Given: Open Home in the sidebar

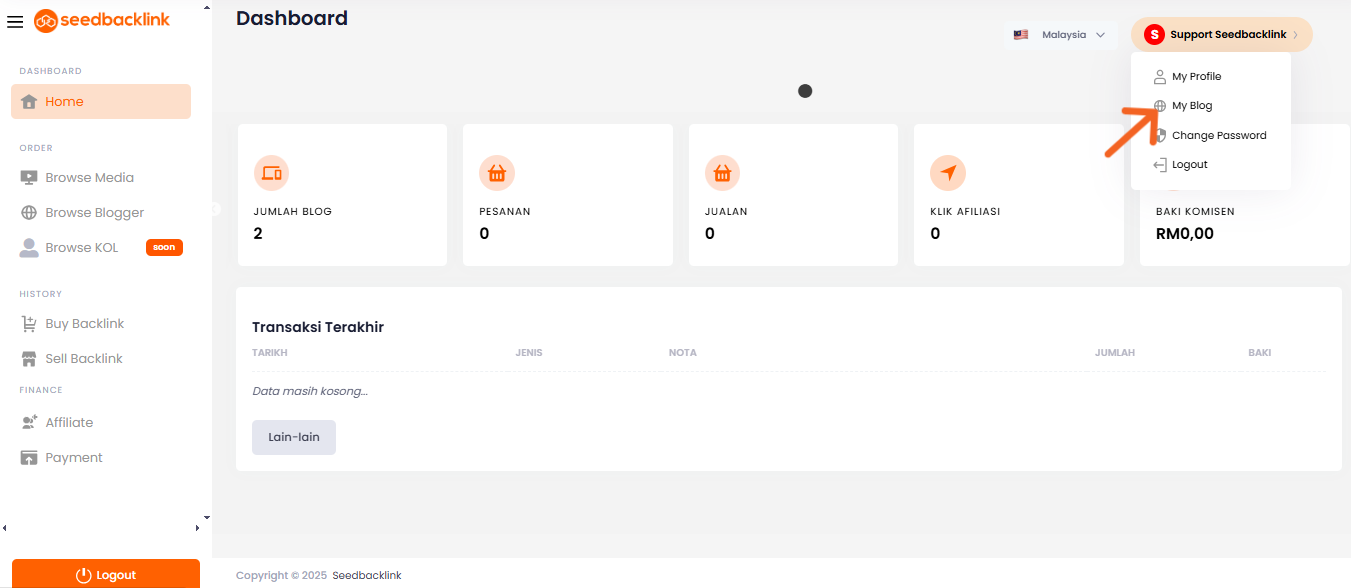Looking at the screenshot, I should [100, 102].
